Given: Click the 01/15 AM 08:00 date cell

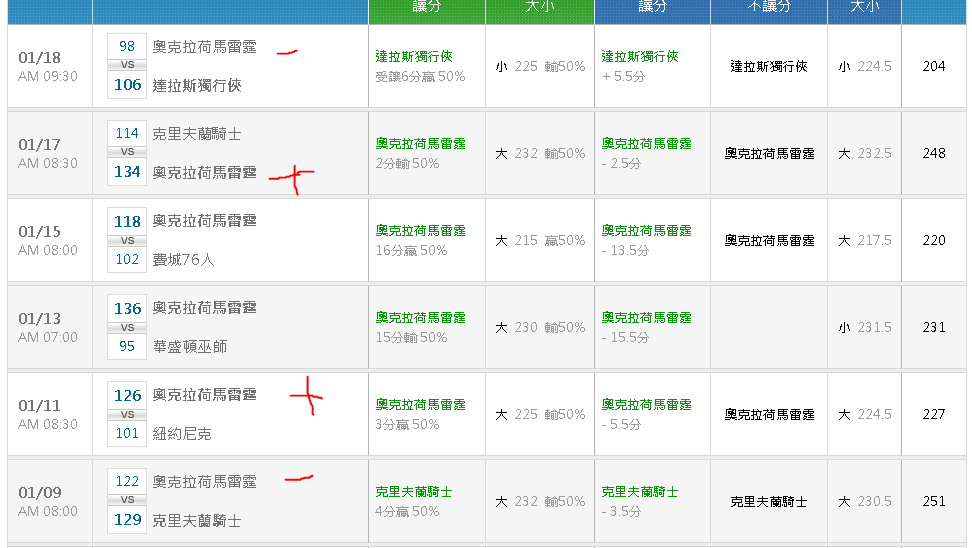Looking at the screenshot, I should click(50, 240).
